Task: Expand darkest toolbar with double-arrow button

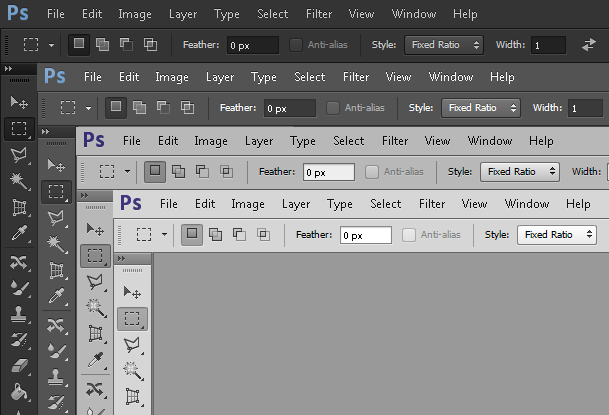Action: coord(8,69)
